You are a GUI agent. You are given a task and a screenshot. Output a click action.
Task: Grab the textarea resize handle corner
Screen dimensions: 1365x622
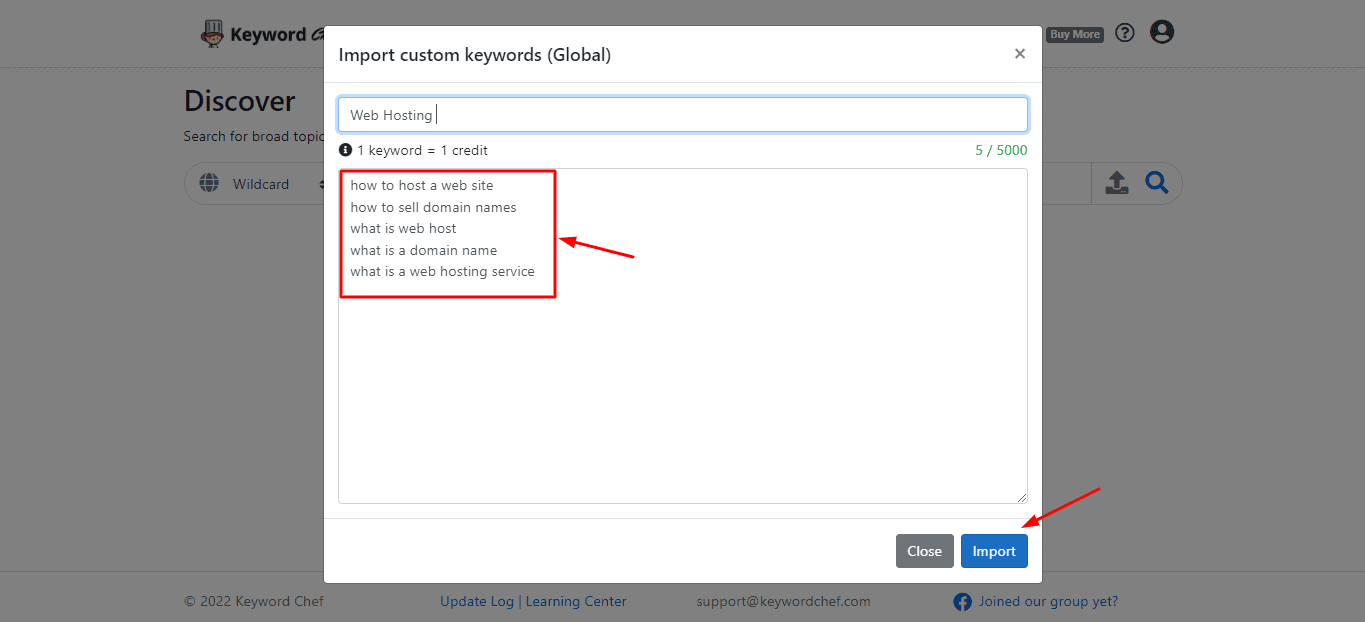[x=1021, y=497]
